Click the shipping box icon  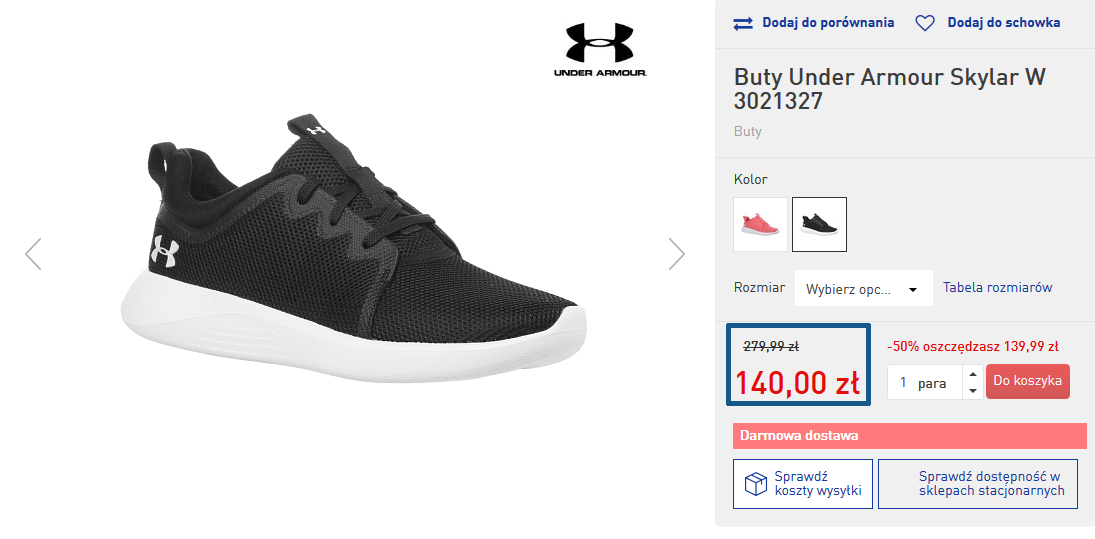[755, 484]
